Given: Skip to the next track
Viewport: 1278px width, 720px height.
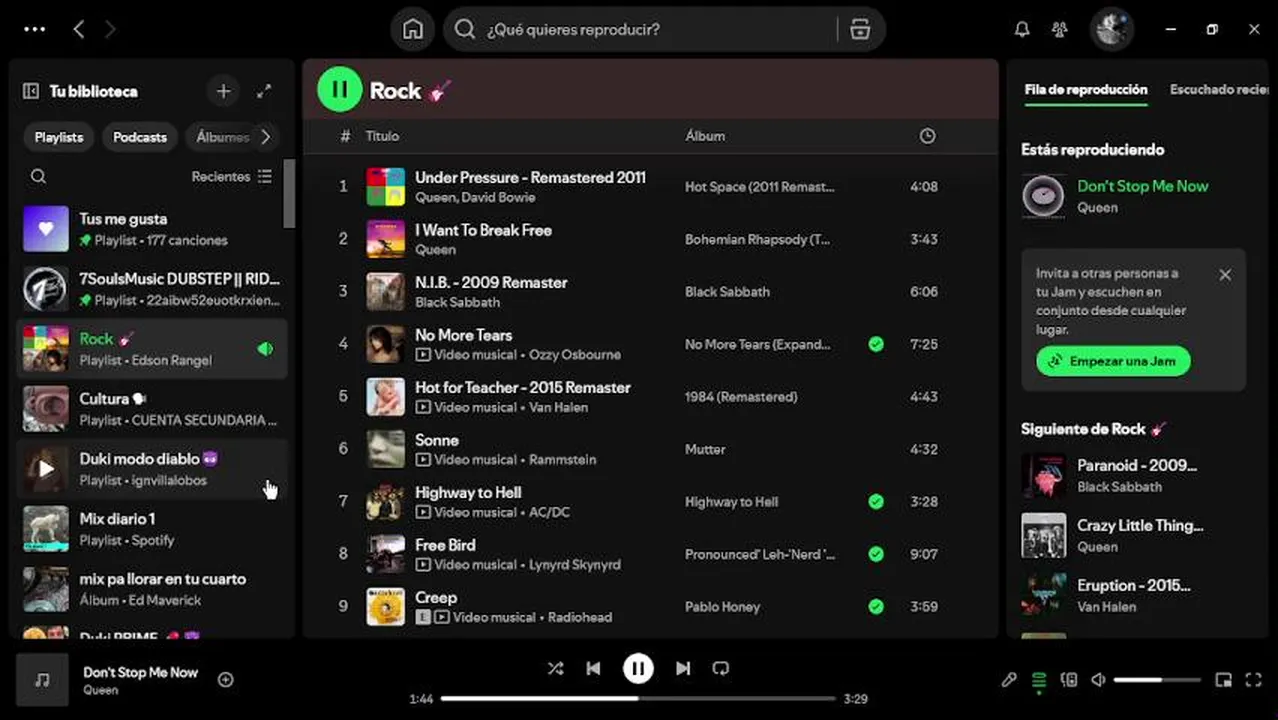Looking at the screenshot, I should 683,668.
